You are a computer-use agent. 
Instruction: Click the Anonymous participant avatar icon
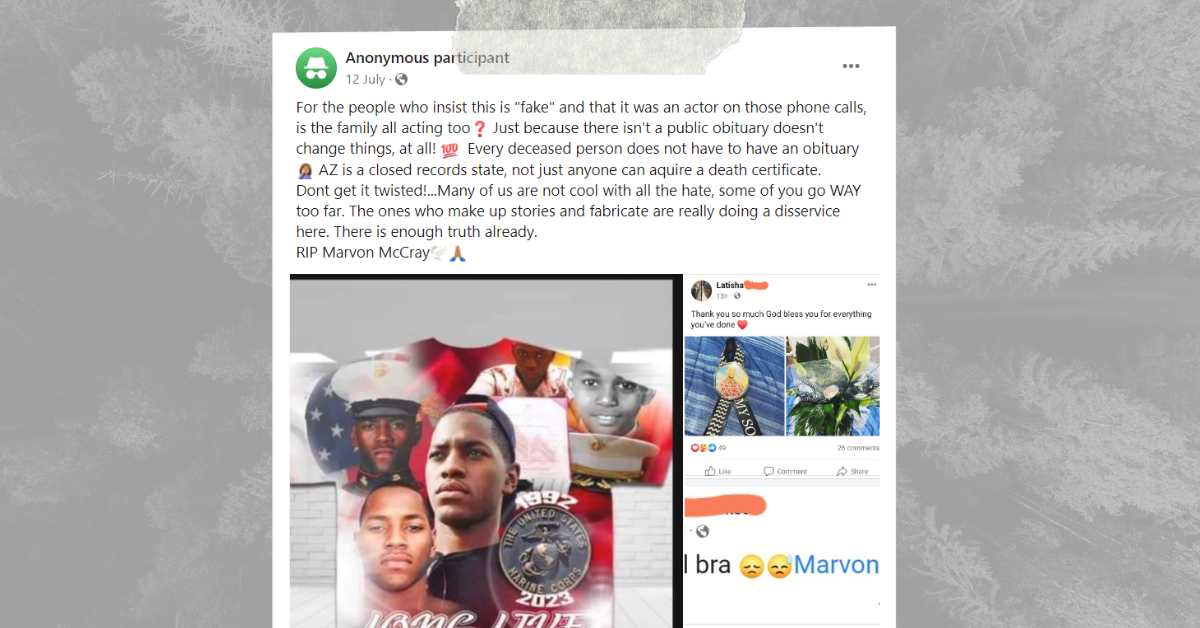316,68
